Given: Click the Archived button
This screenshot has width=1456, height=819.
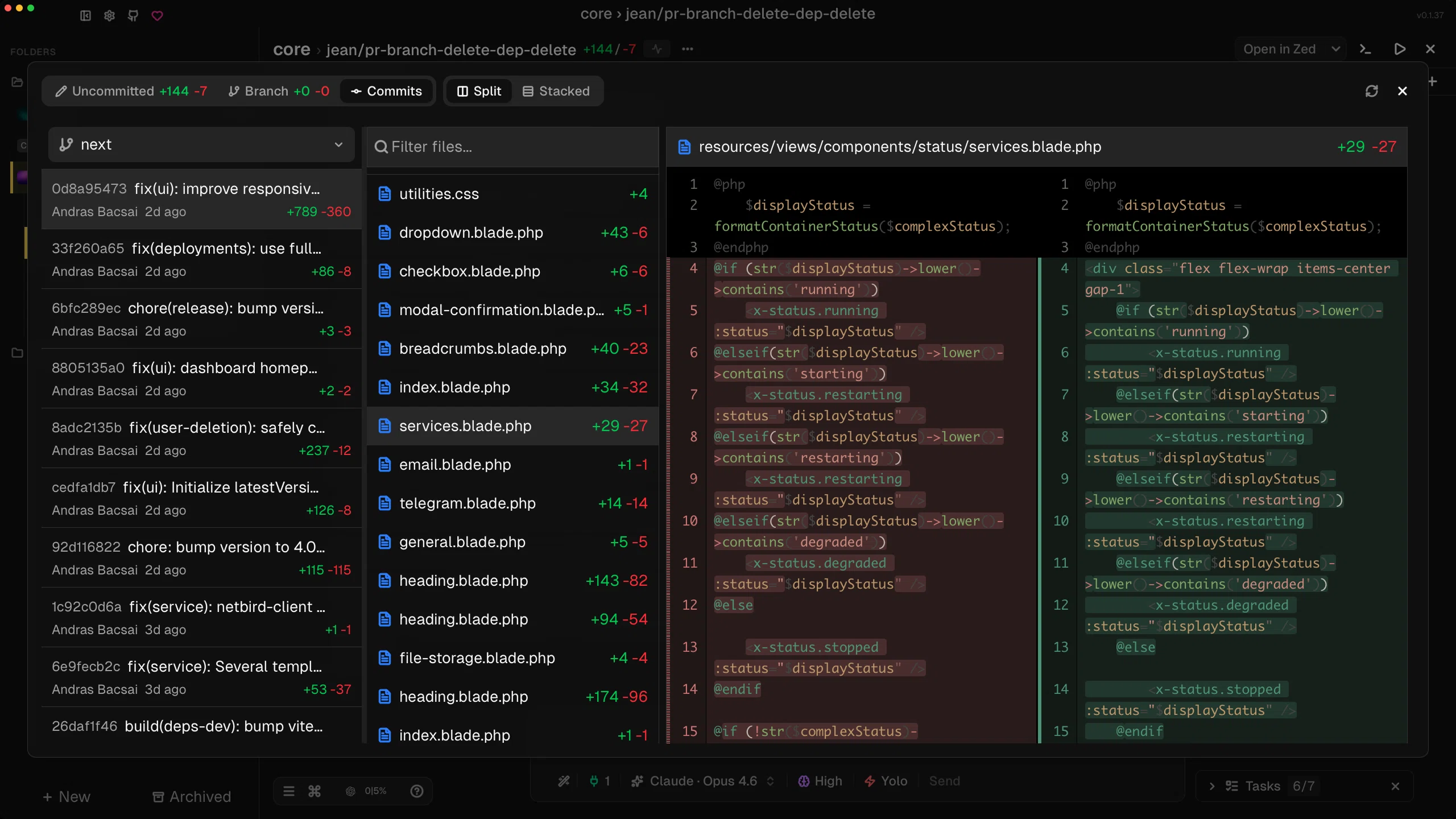Looking at the screenshot, I should click(x=192, y=796).
